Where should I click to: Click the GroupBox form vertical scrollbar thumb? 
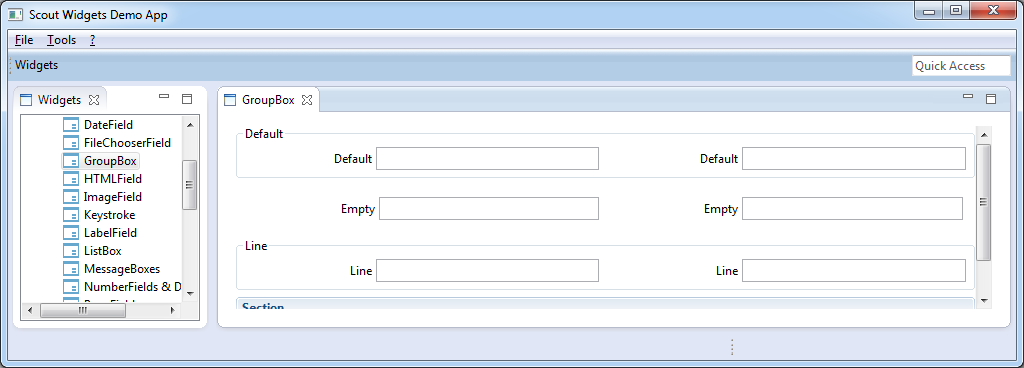[x=983, y=202]
